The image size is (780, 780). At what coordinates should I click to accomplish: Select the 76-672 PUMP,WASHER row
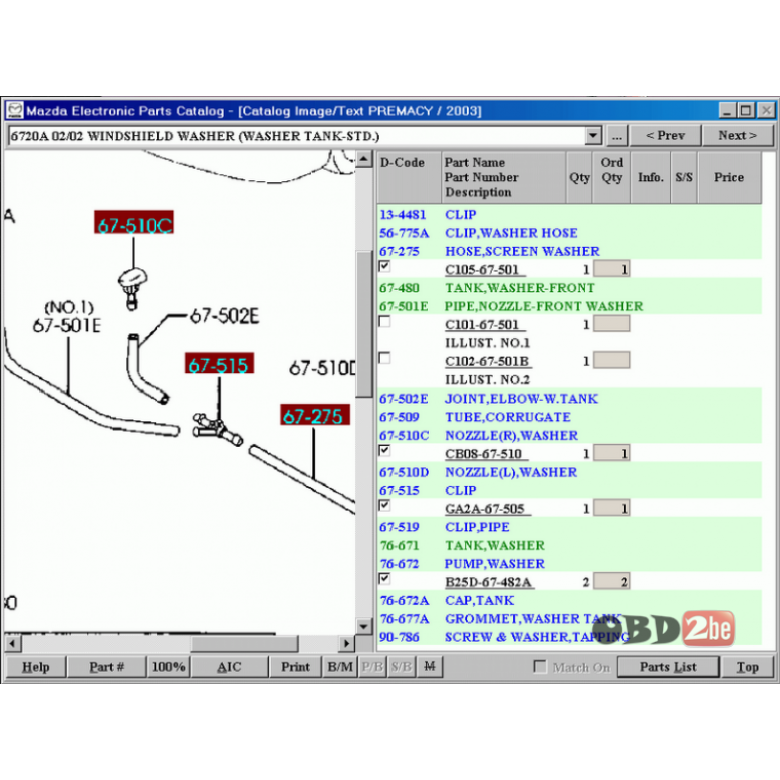point(569,564)
